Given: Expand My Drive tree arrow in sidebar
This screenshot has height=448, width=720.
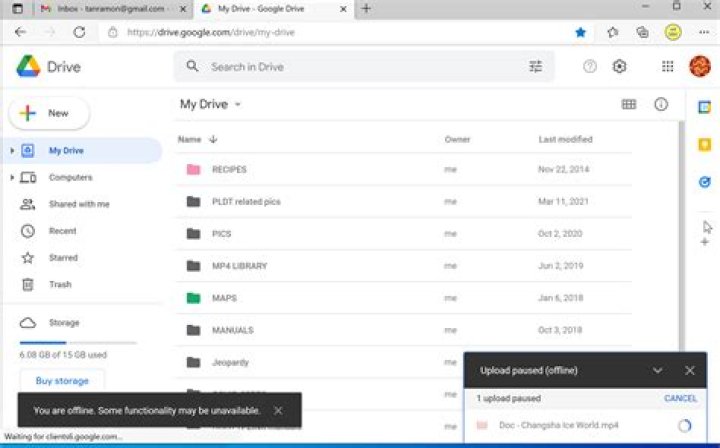Looking at the screenshot, I should click(x=12, y=151).
